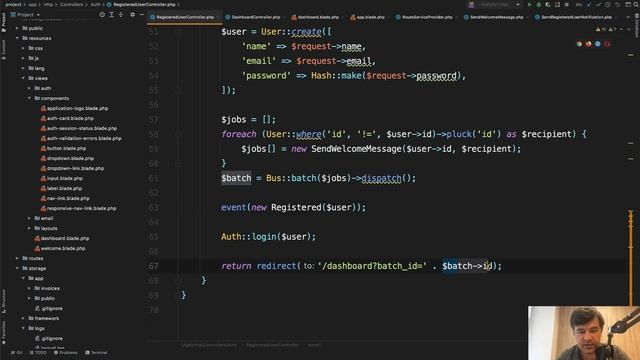640x360 pixels.
Task: Open application-logo.blade.php in the tree
Action: 74,108
